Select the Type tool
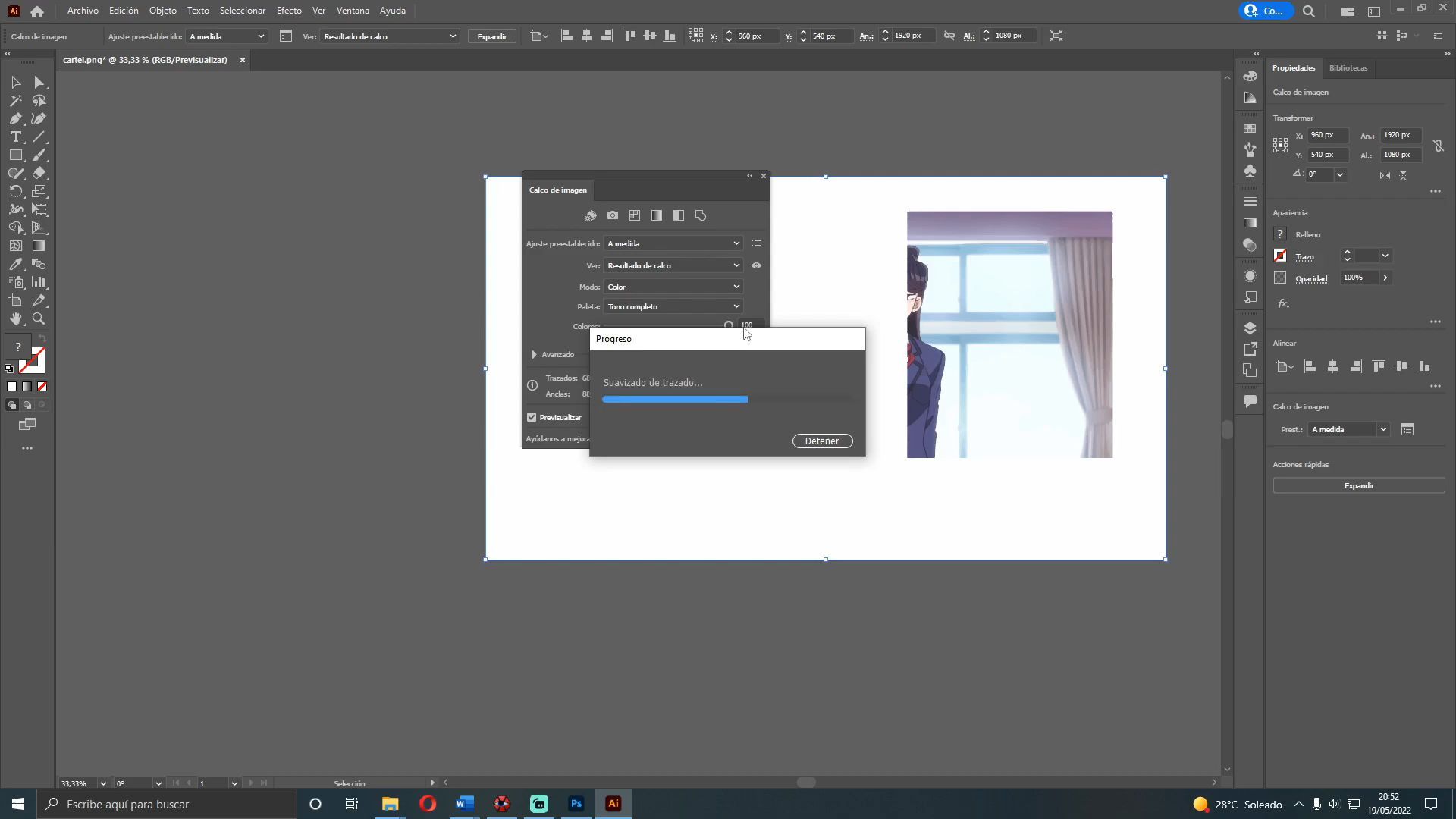Screen dimensions: 1456x819 pyautogui.click(x=15, y=137)
